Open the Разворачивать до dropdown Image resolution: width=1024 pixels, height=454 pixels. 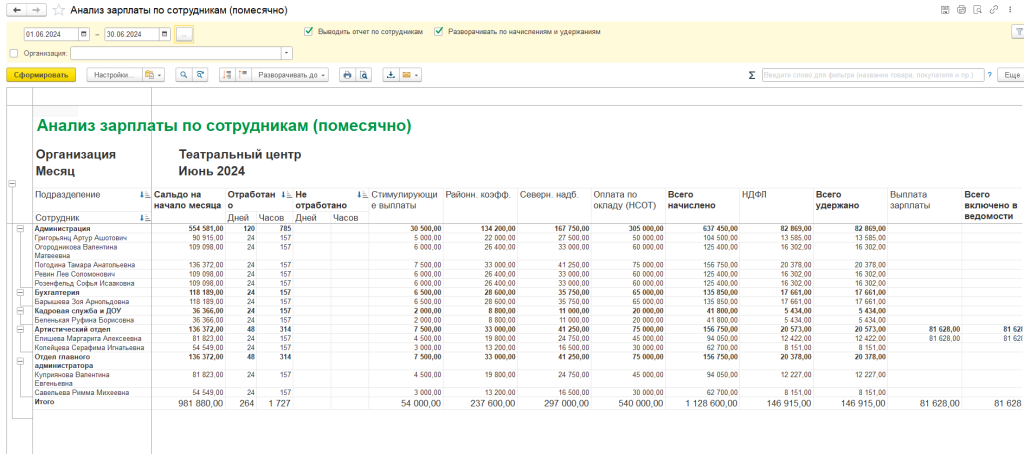pyautogui.click(x=290, y=75)
